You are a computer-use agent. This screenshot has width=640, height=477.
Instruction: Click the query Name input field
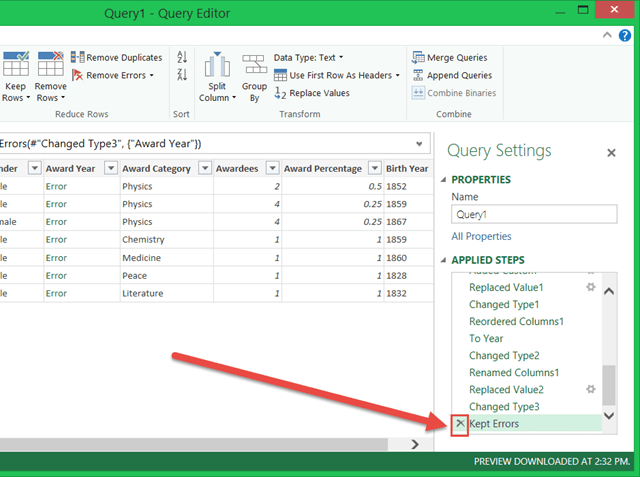pos(533,214)
